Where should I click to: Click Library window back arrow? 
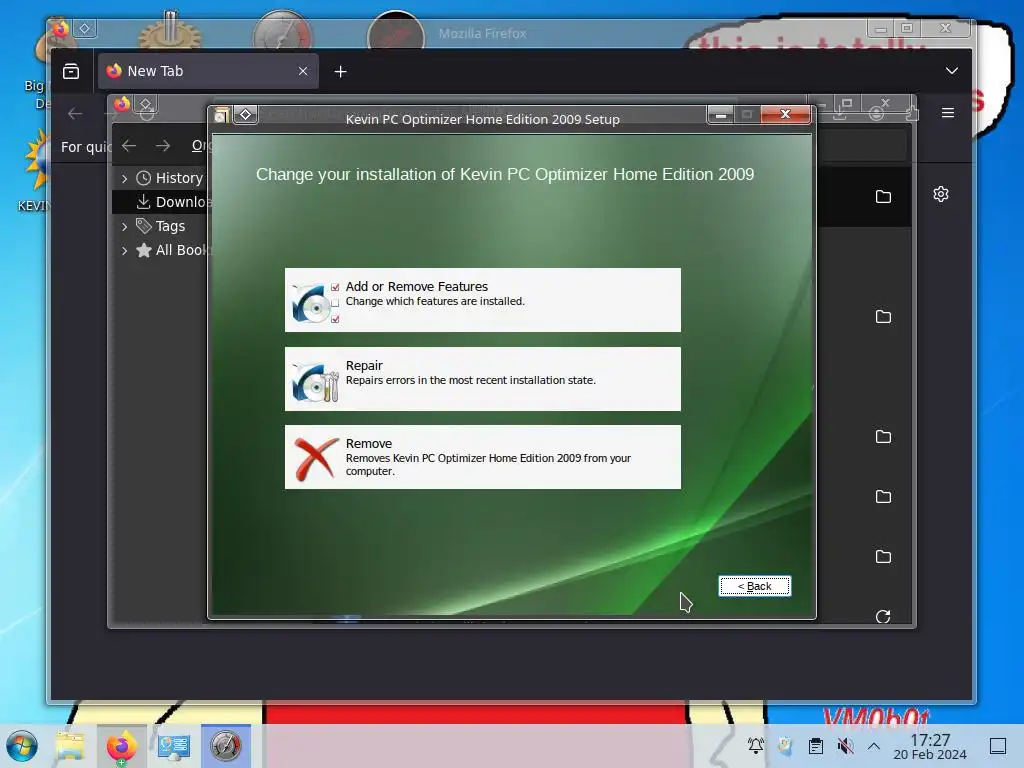129,146
